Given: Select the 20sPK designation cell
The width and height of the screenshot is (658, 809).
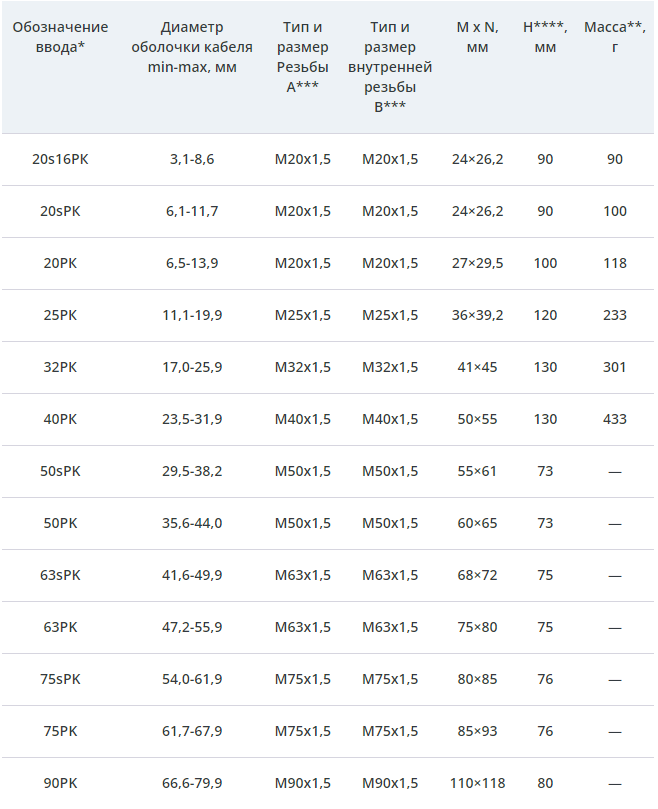Looking at the screenshot, I should [x=60, y=211].
